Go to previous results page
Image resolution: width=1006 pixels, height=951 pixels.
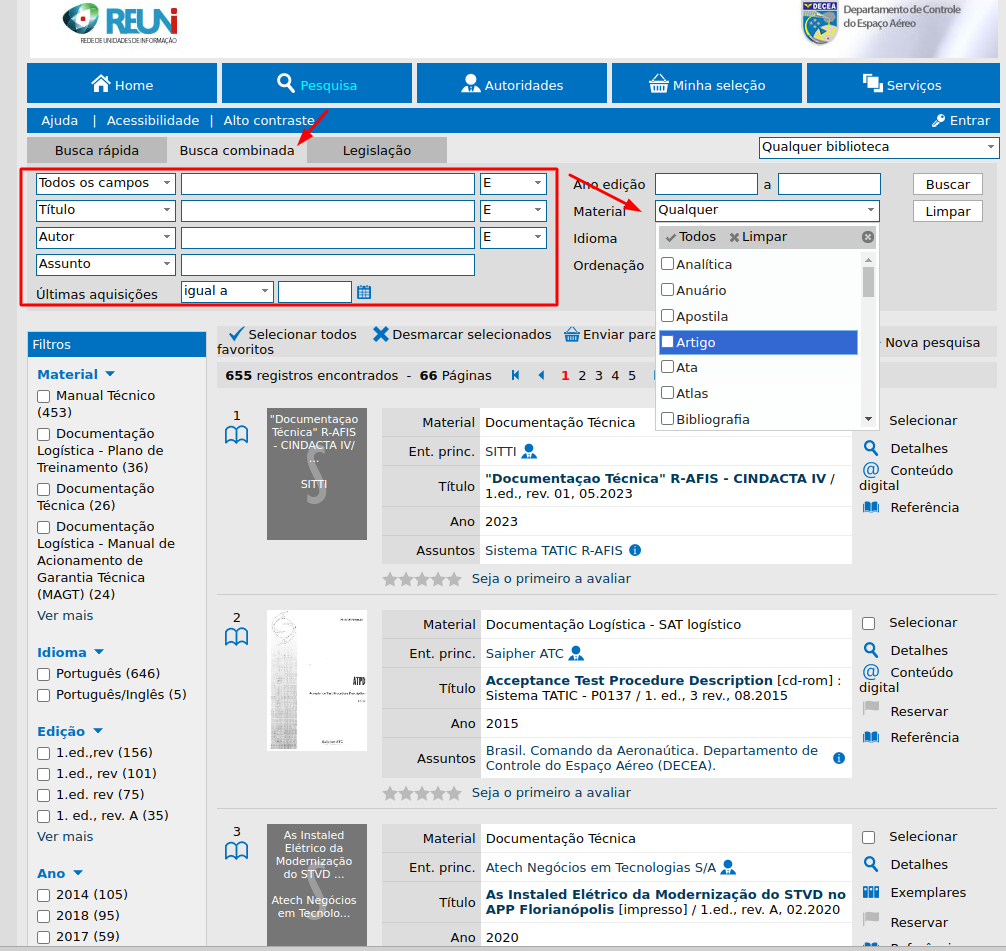541,375
